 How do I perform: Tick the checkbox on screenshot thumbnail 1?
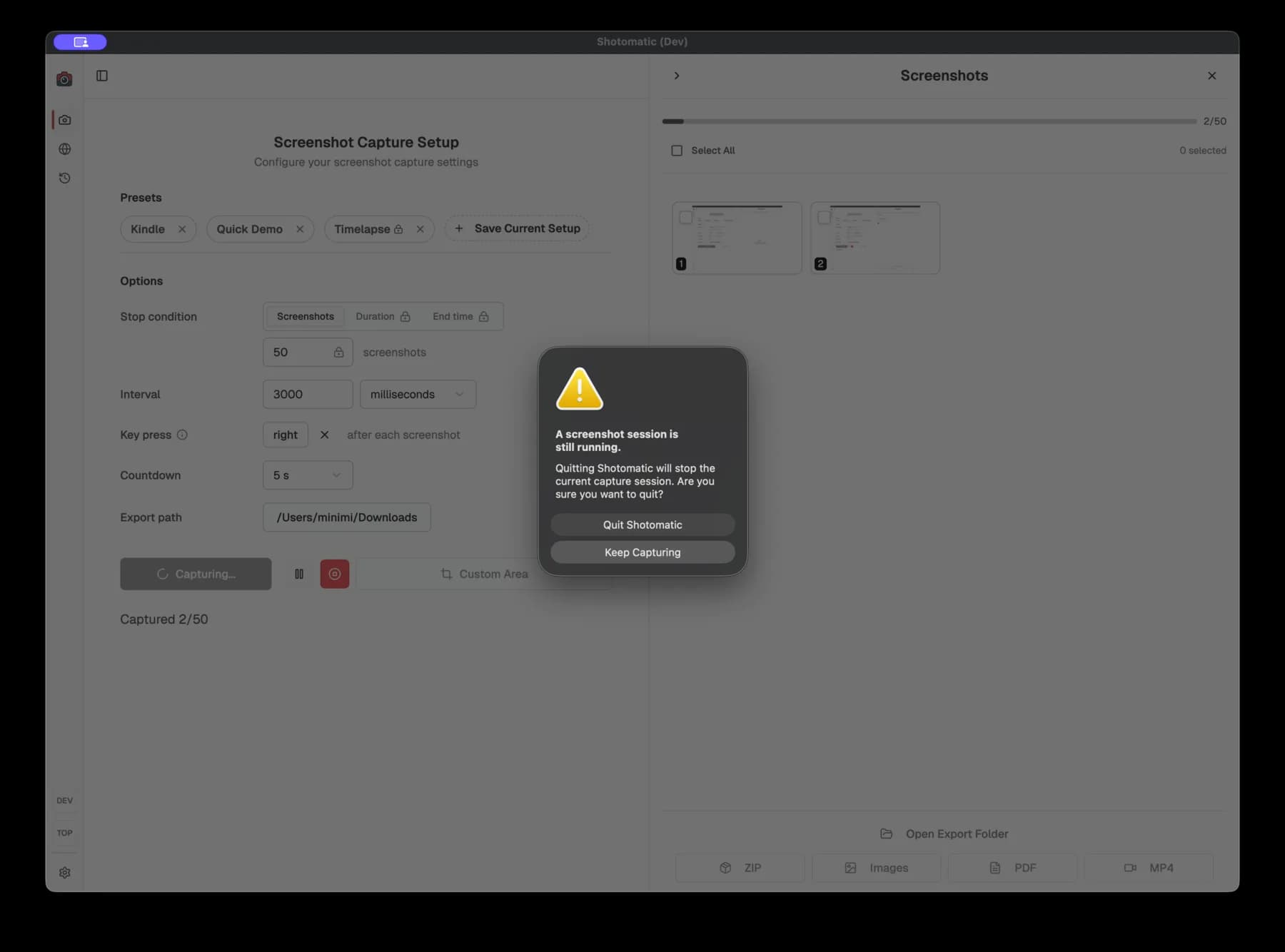tap(686, 218)
